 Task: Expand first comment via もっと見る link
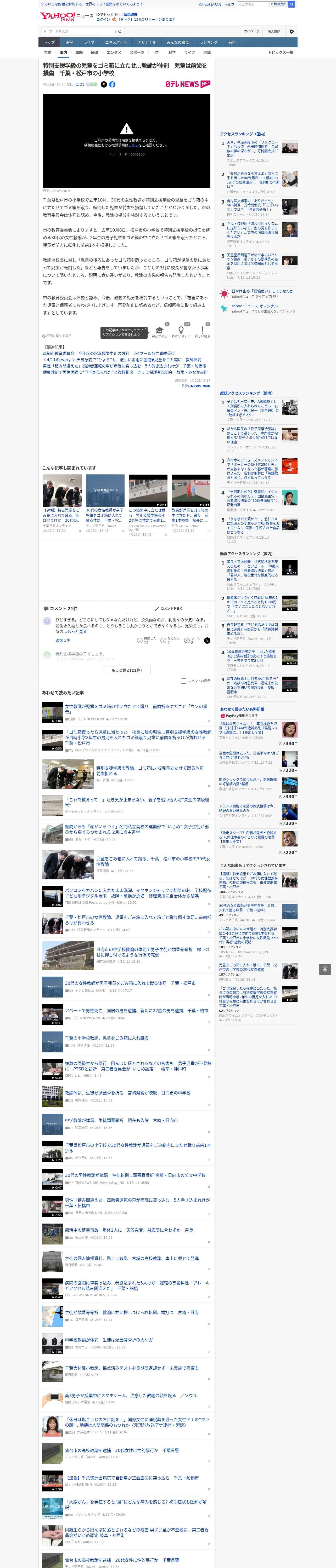tap(77, 632)
